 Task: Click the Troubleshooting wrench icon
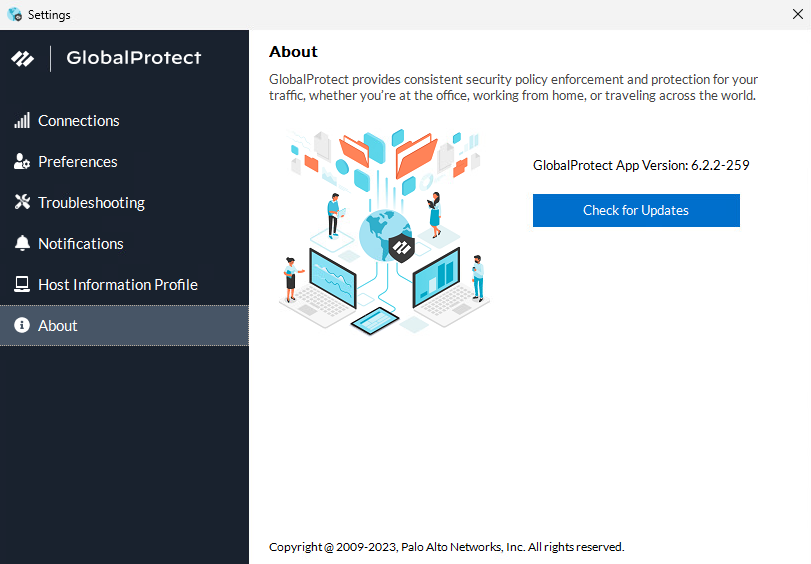22,203
